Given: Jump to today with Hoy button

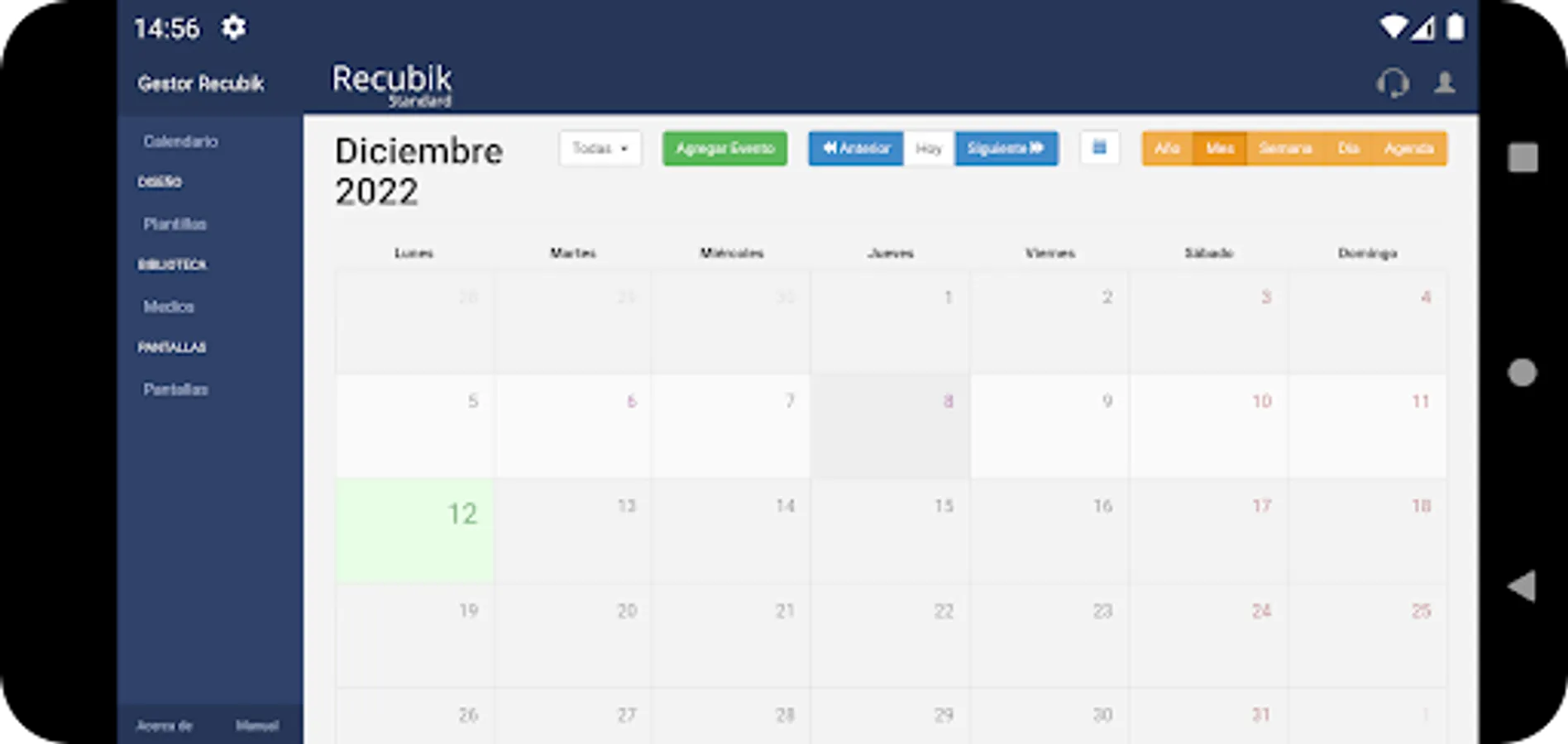Looking at the screenshot, I should coord(929,149).
